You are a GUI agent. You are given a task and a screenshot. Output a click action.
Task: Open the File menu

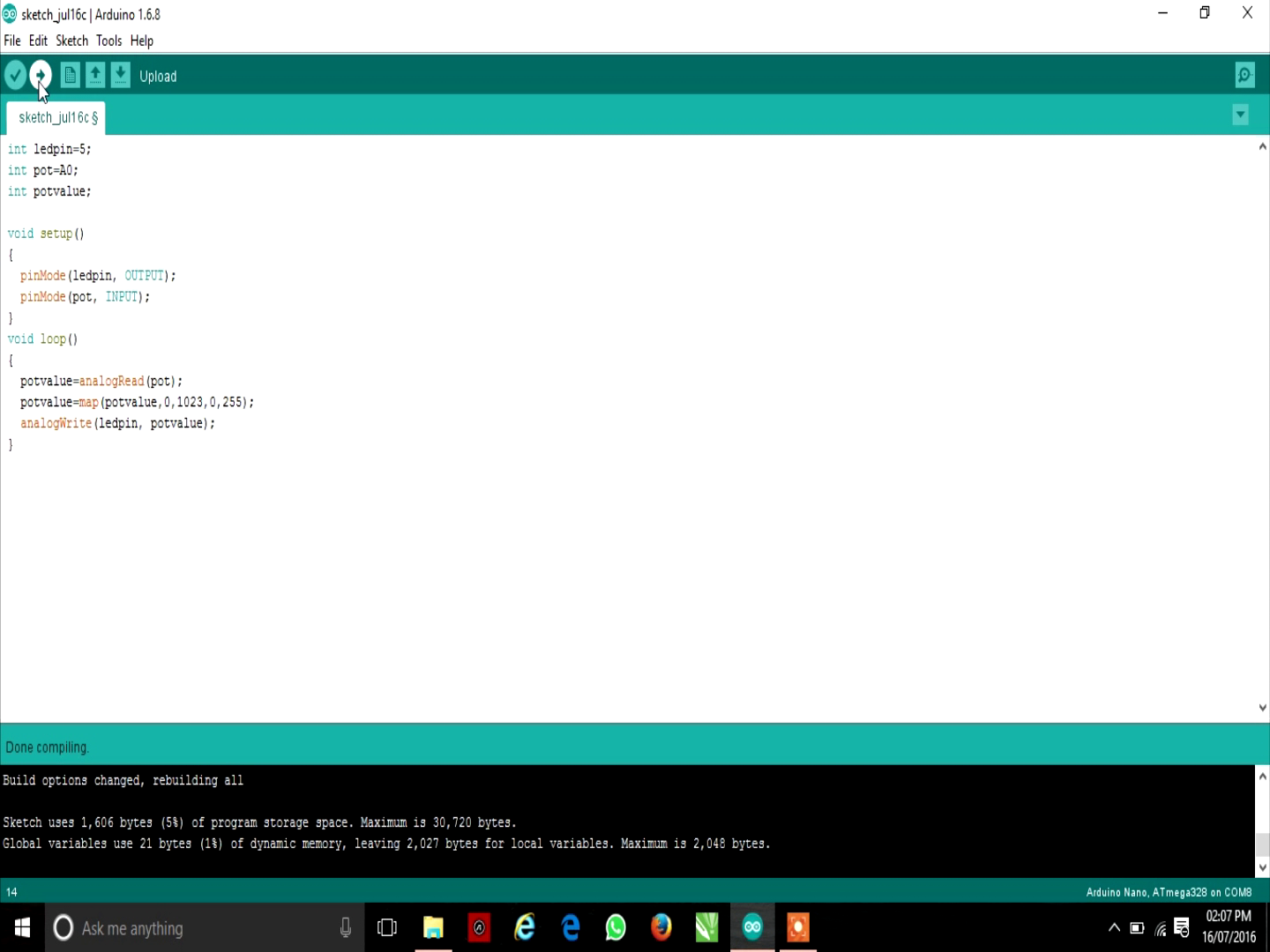click(12, 41)
